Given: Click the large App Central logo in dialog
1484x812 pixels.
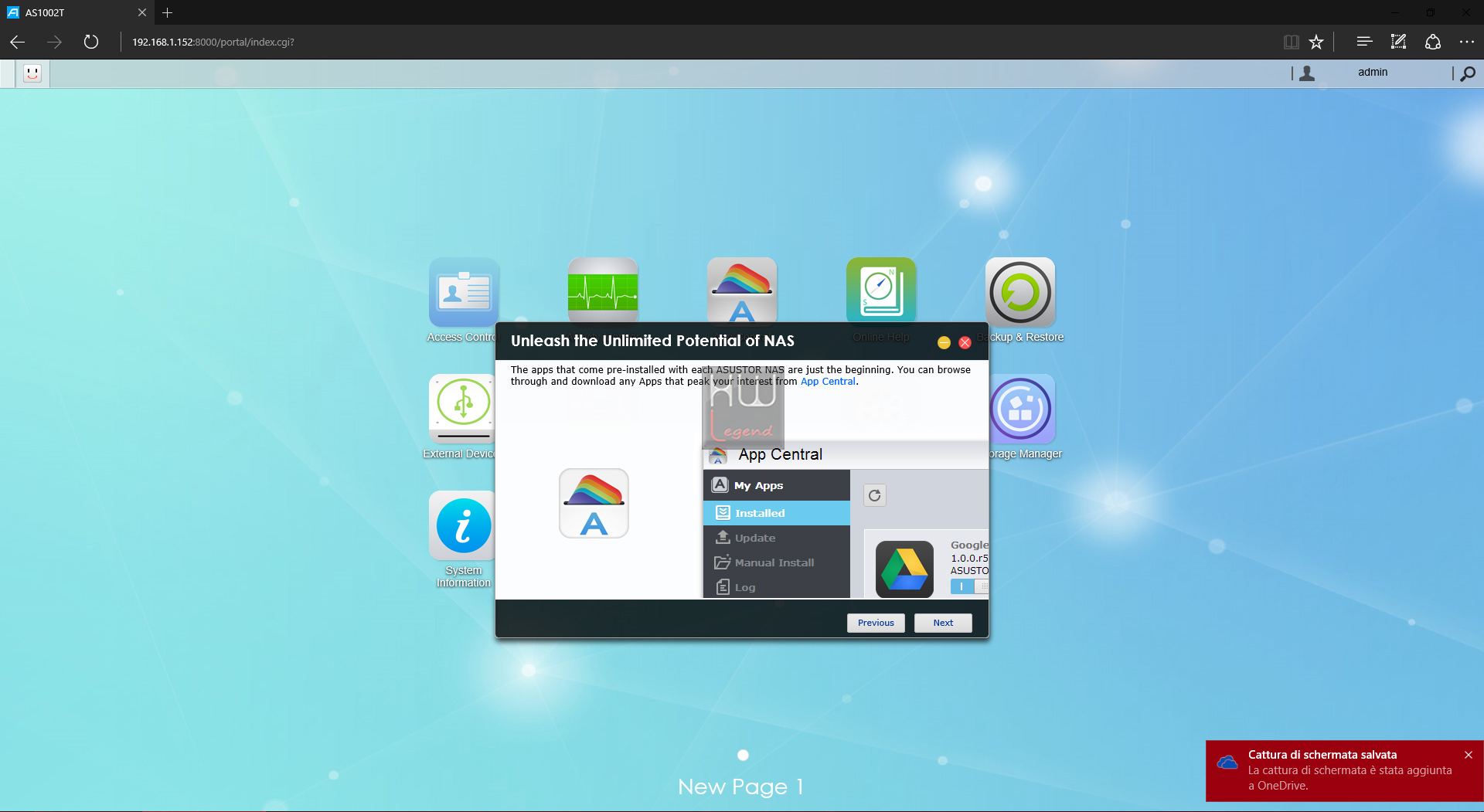Looking at the screenshot, I should pyautogui.click(x=594, y=503).
